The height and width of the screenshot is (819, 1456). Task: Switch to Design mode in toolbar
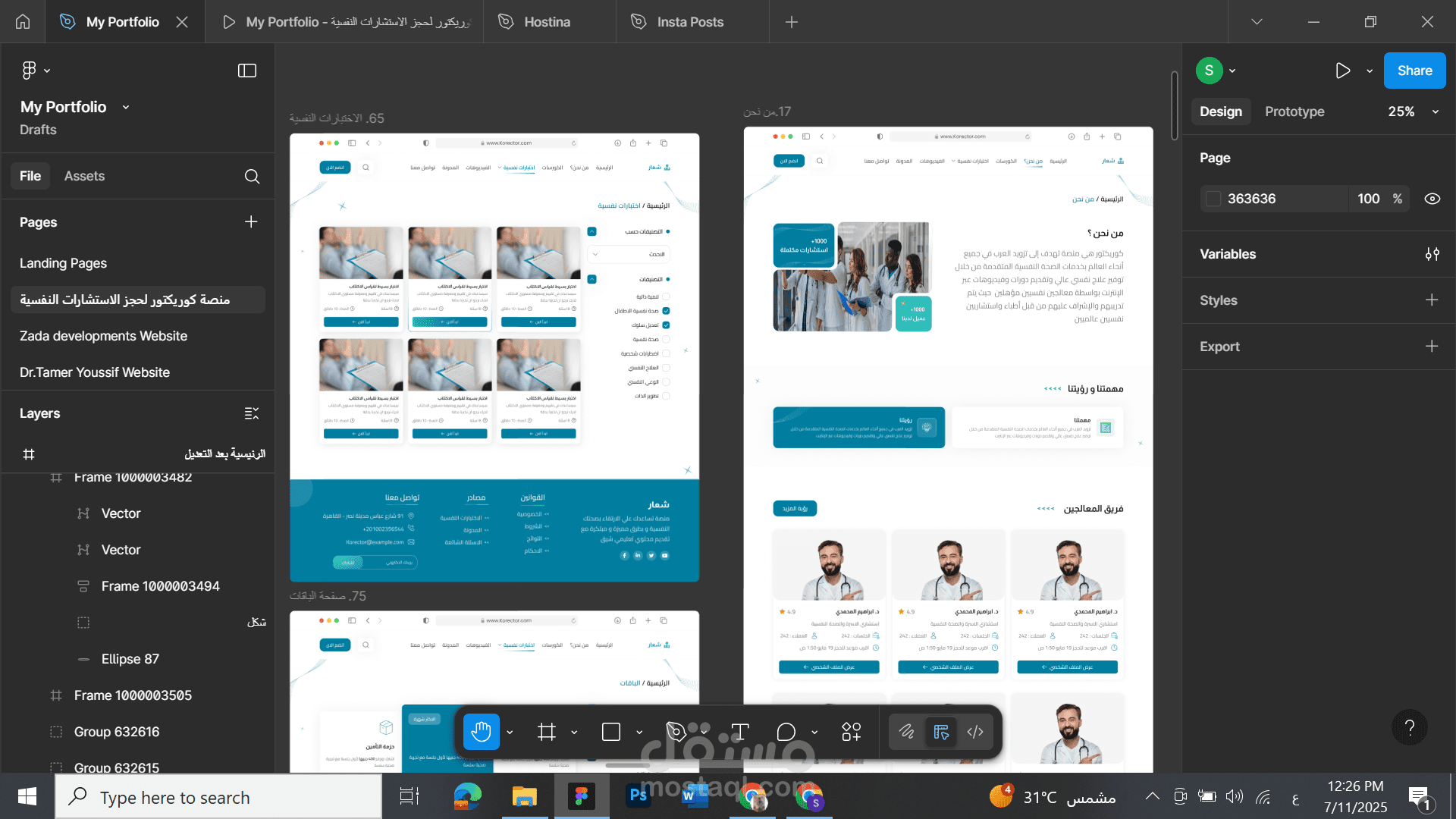[x=941, y=732]
